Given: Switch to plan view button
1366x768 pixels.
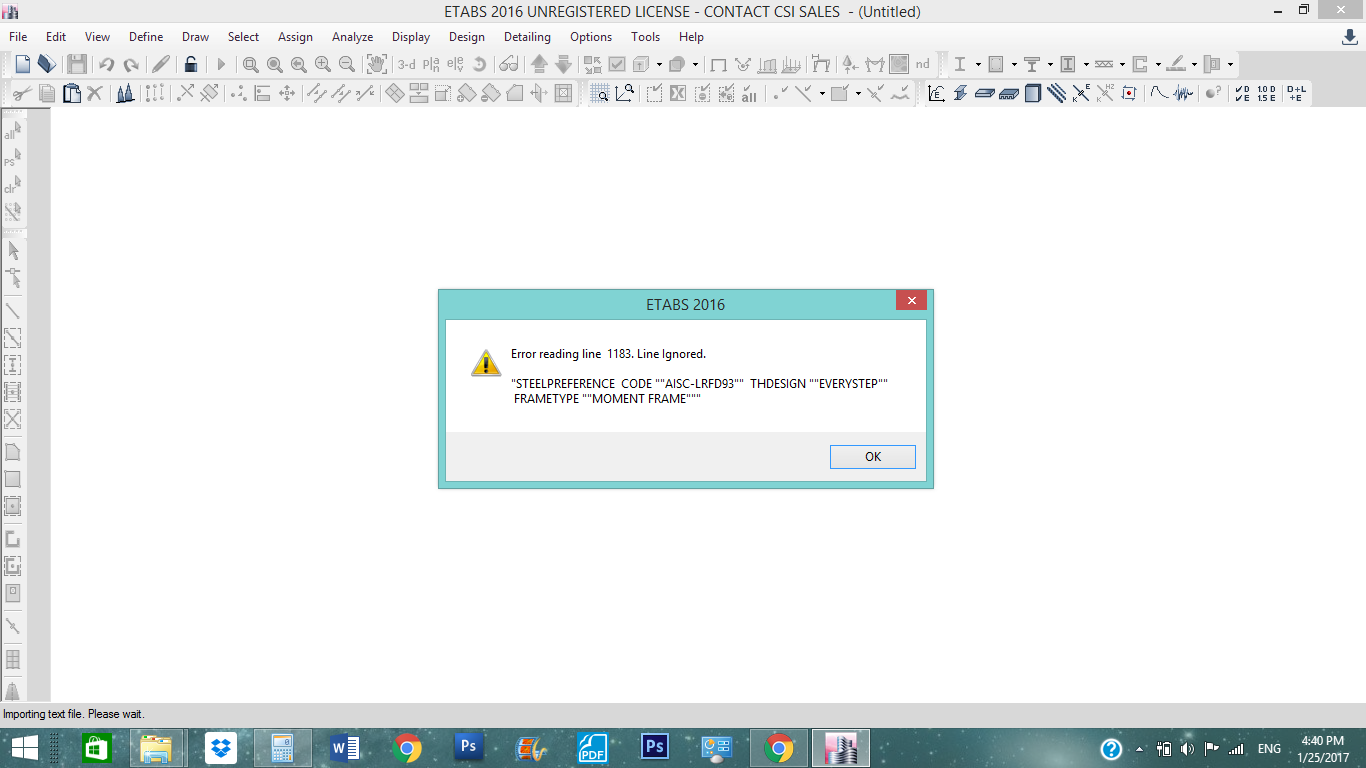Looking at the screenshot, I should coord(431,64).
